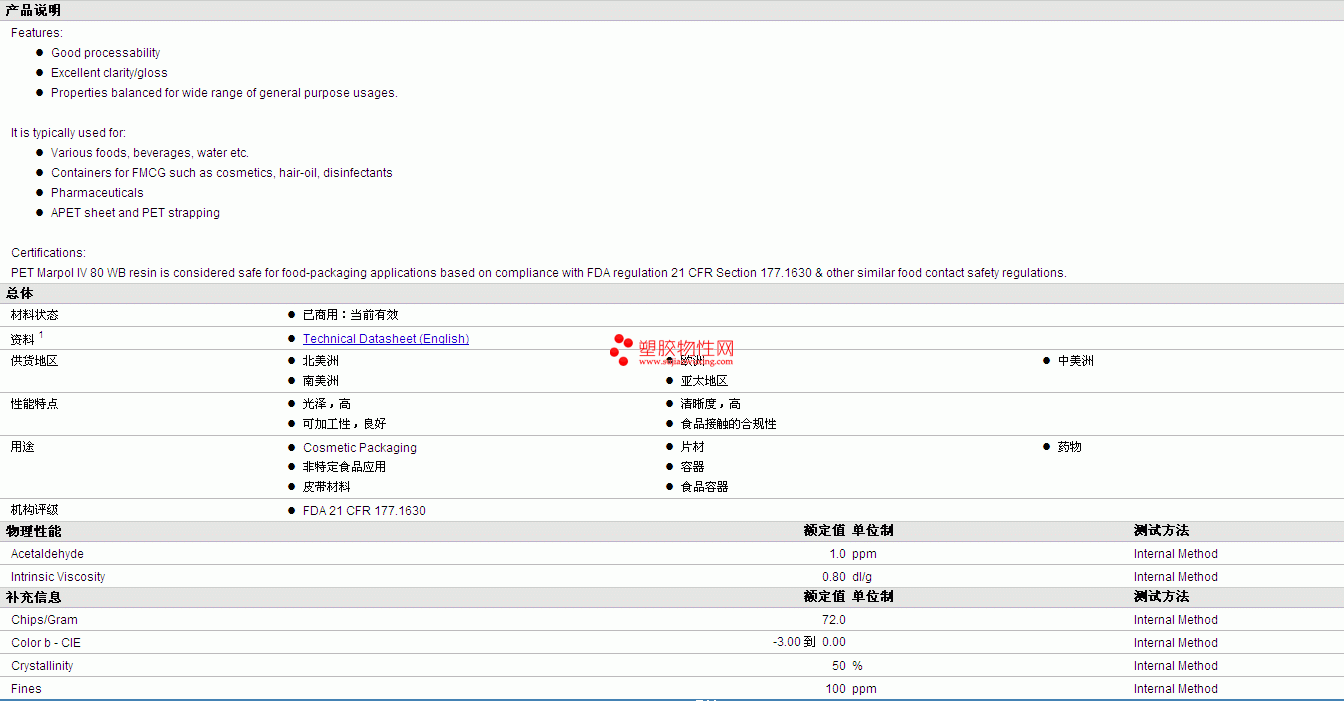Screen dimensions: 1344x701
Task: Click Internal Method in the Acetaldehyde row
Action: [1176, 554]
